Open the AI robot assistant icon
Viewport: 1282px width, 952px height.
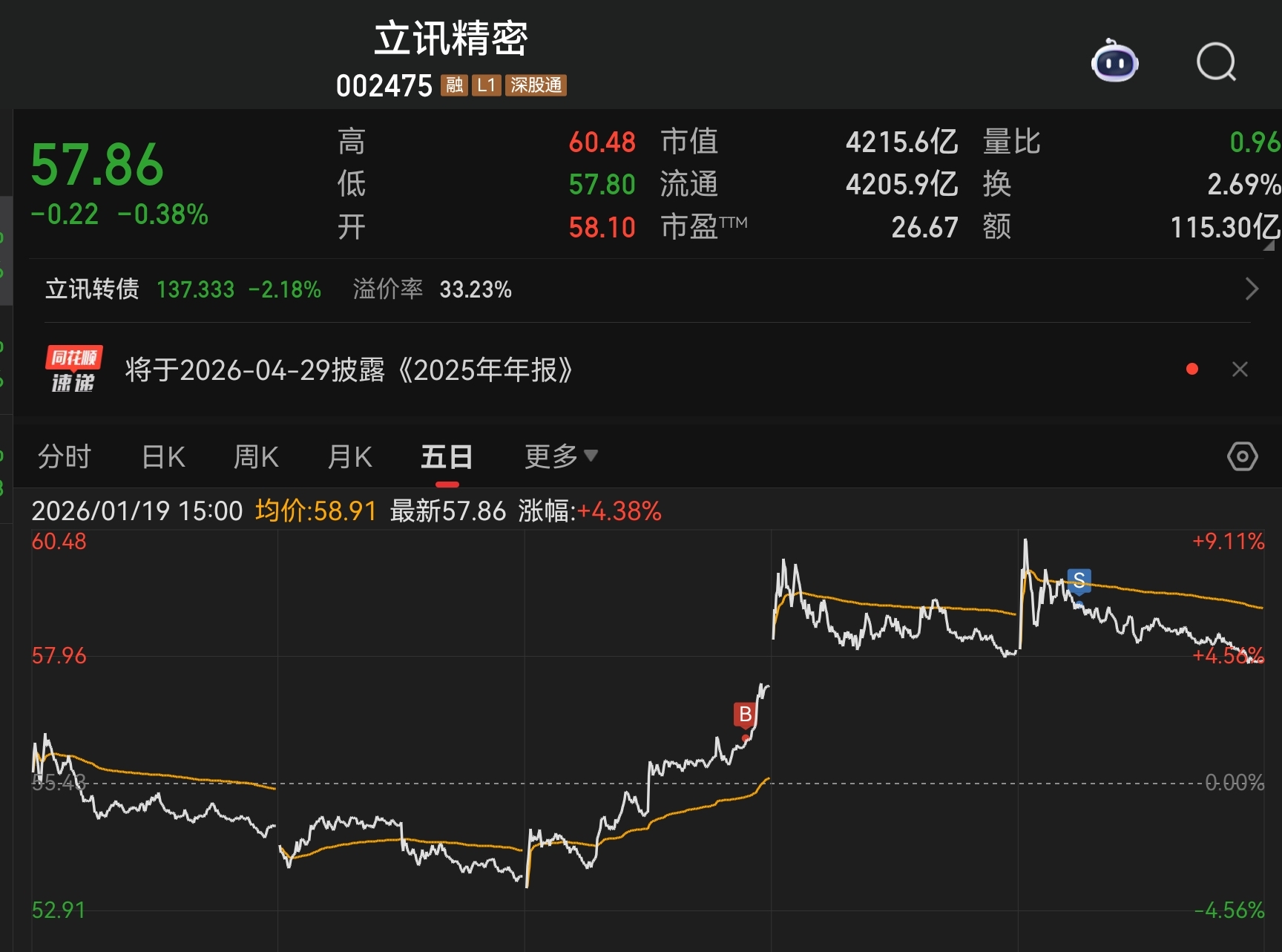pyautogui.click(x=1114, y=61)
